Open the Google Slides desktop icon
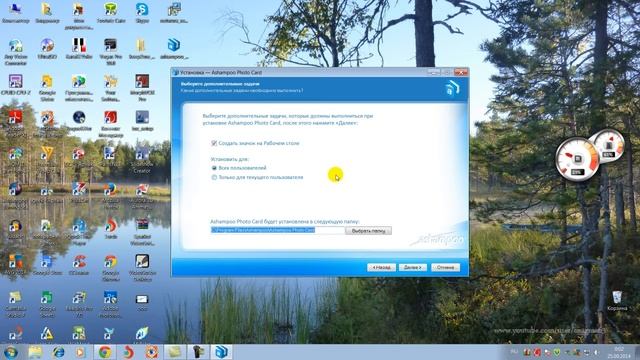The height and width of the screenshot is (360, 640). point(47,87)
